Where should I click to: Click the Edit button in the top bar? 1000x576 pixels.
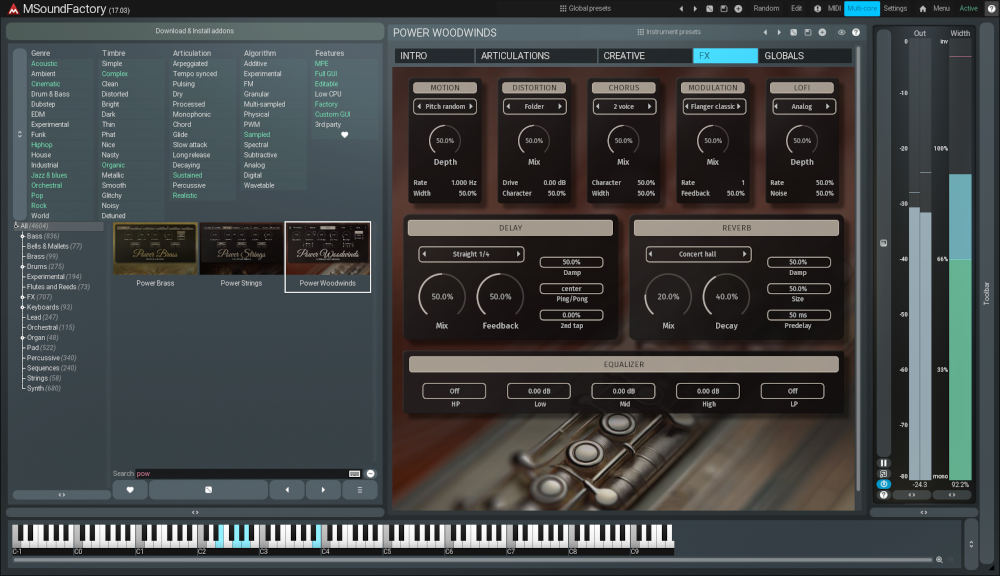tap(798, 8)
